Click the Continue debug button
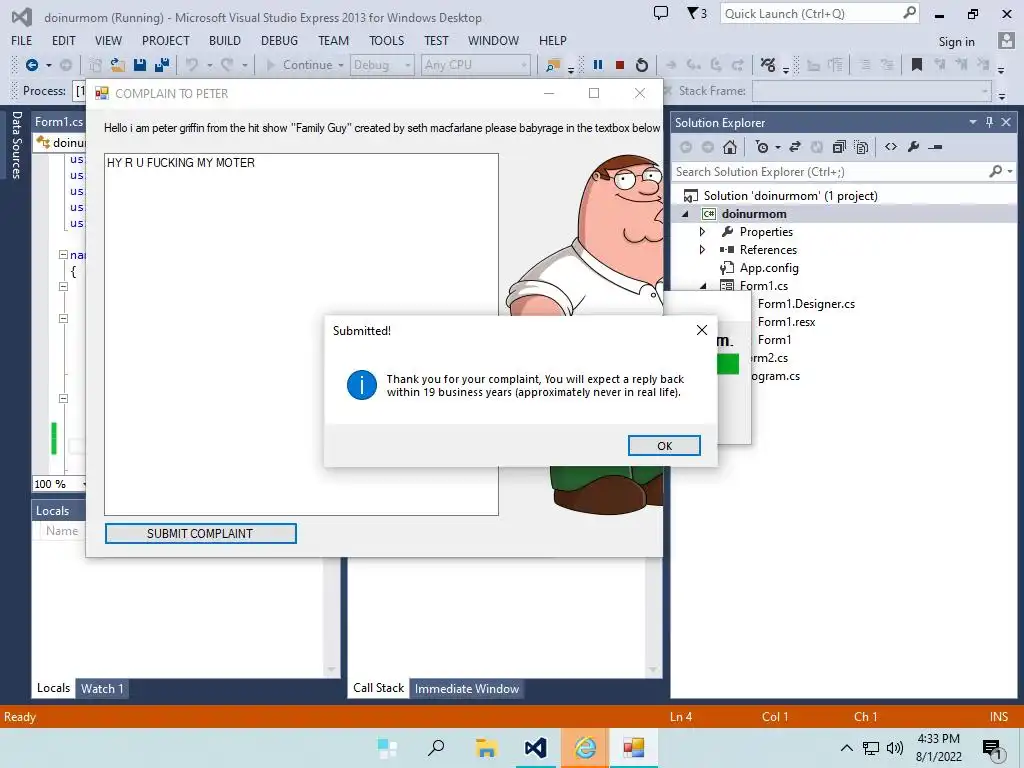The width and height of the screenshot is (1024, 768). click(300, 65)
